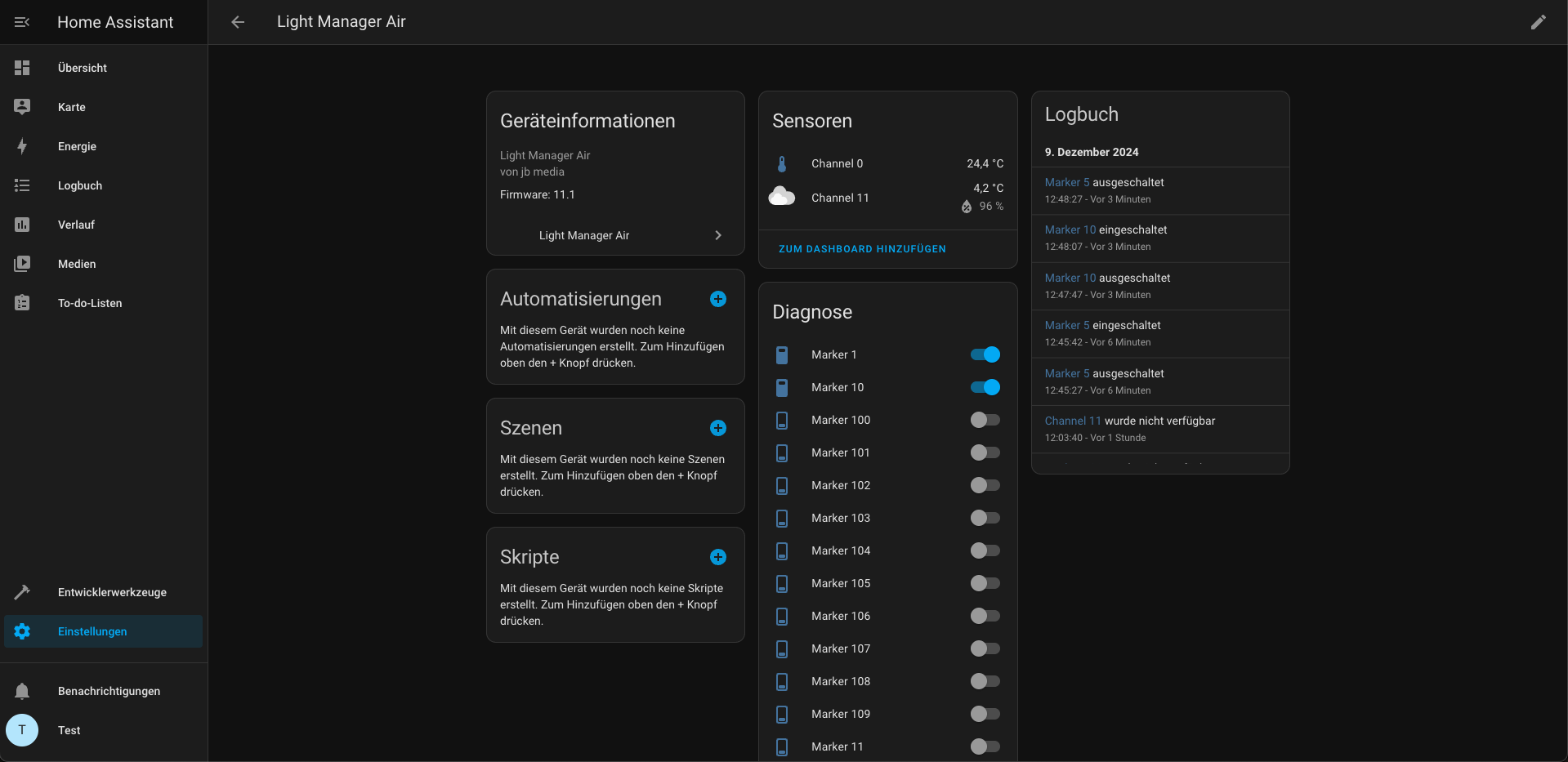Enable the Marker 101 switch
The width and height of the screenshot is (1568, 762).
[985, 452]
